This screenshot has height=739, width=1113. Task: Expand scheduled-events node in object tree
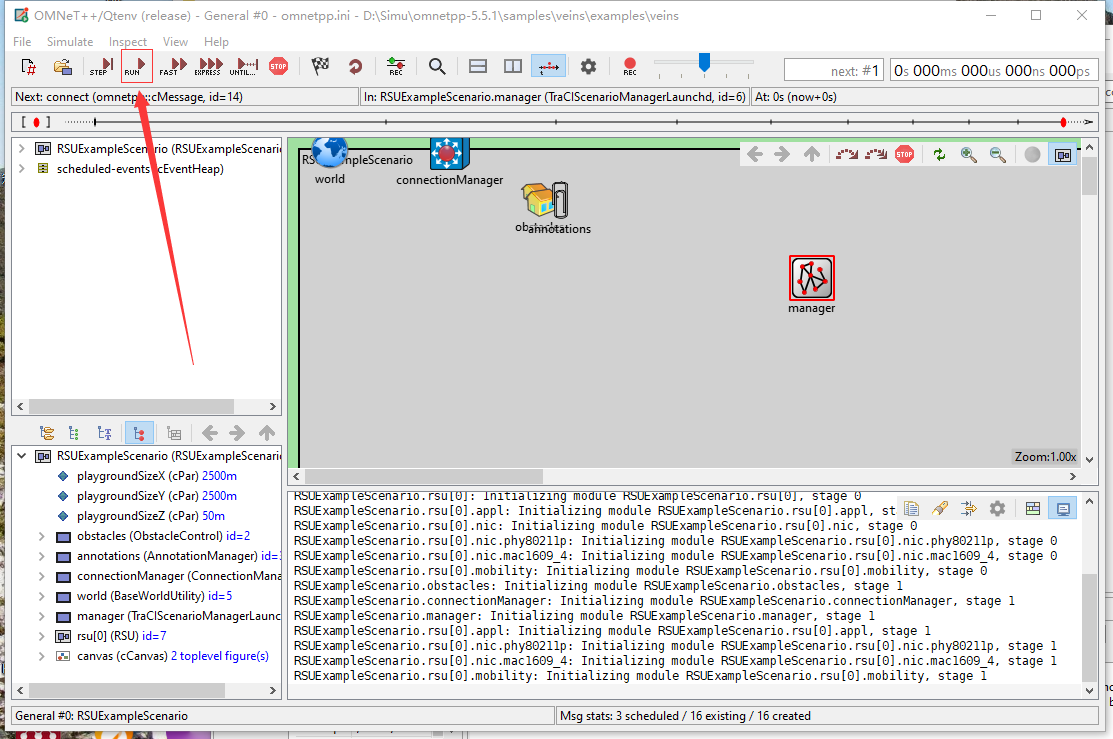tap(21, 168)
